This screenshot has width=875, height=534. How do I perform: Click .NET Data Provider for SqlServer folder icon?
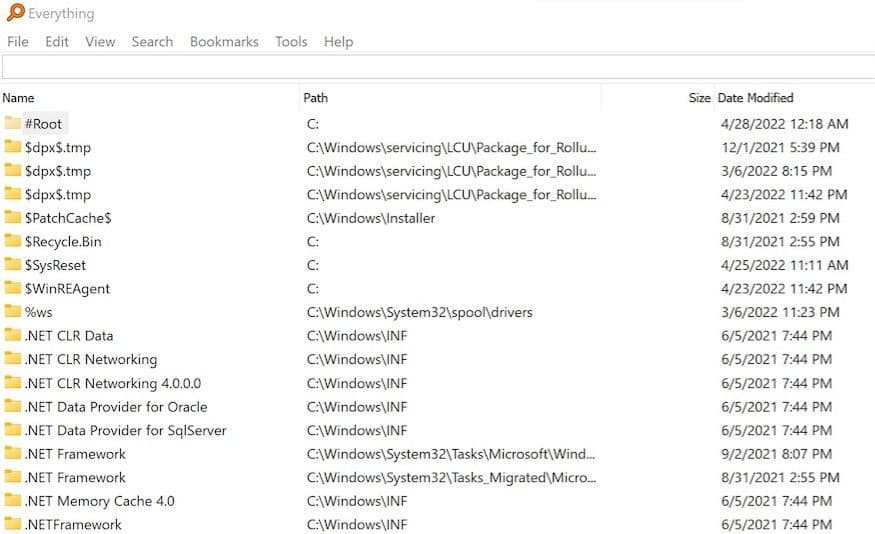12,429
